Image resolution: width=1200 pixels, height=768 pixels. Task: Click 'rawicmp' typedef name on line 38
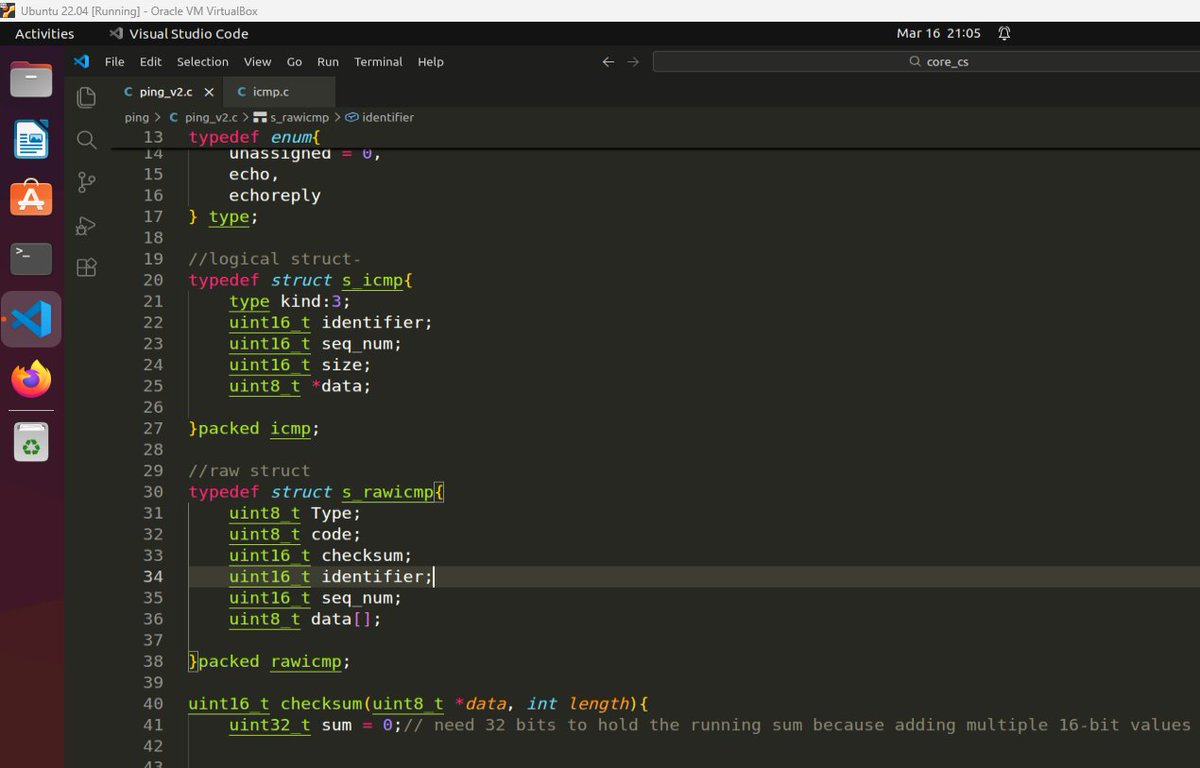click(306, 661)
